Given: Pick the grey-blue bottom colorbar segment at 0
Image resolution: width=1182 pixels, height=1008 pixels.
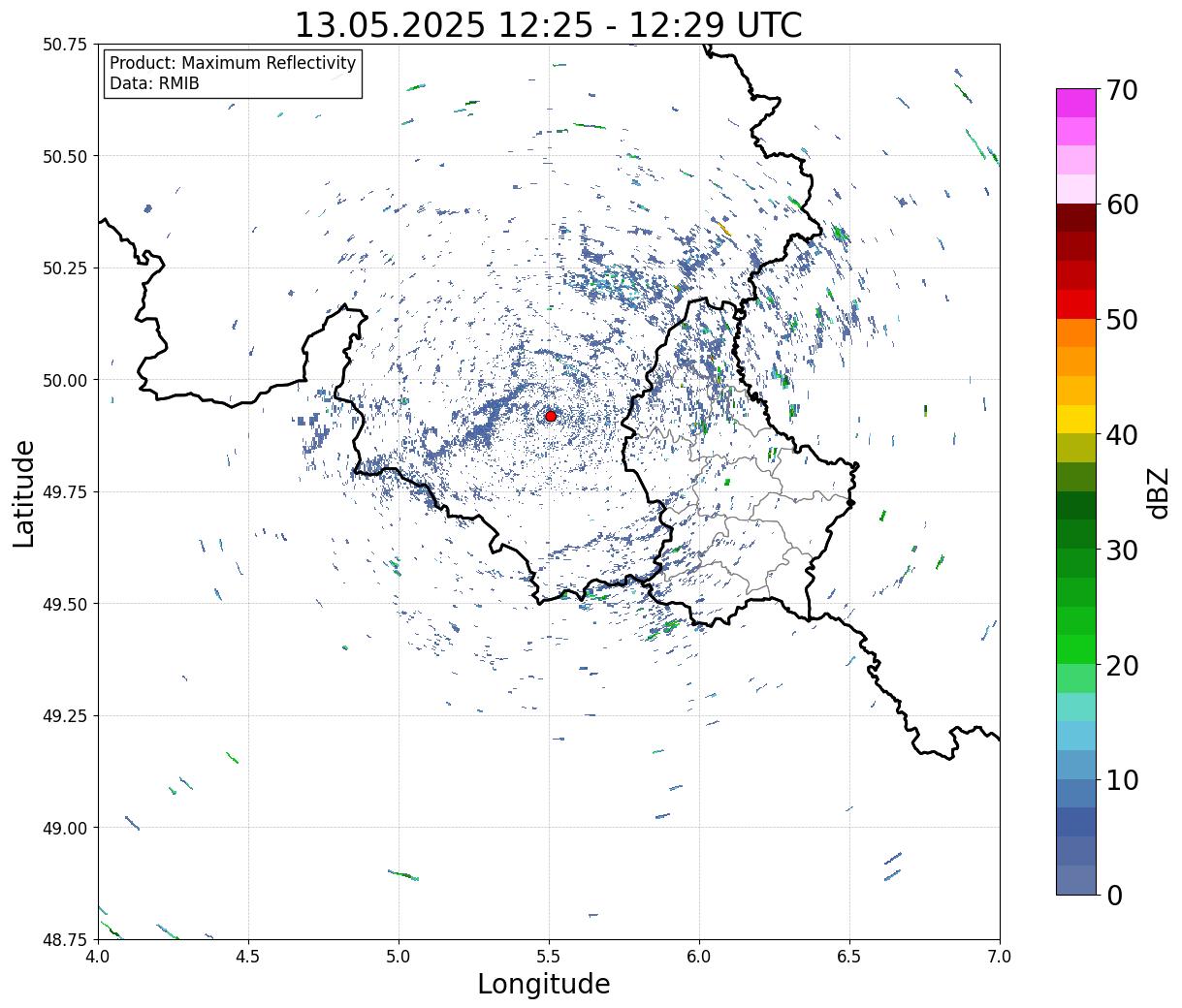Looking at the screenshot, I should pos(1075,879).
